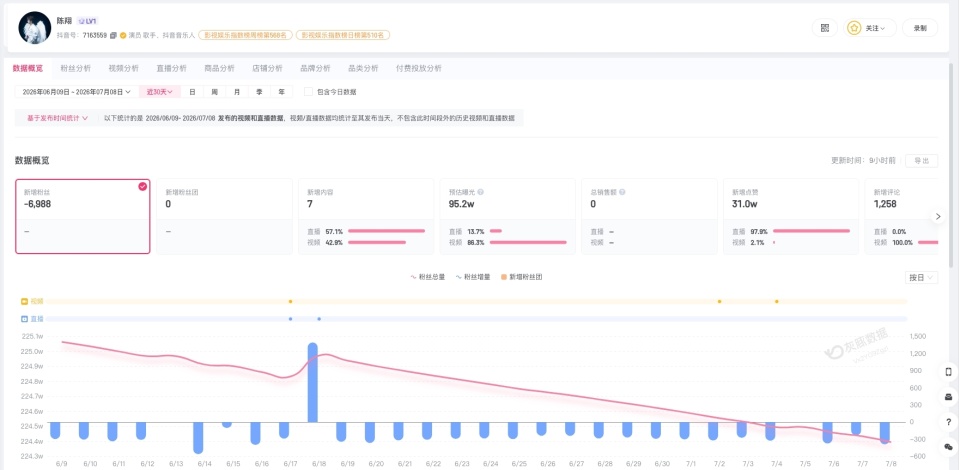Screen dimensions: 960x470
Task: Click the info icon beside 总销售额
Action: pos(622,192)
